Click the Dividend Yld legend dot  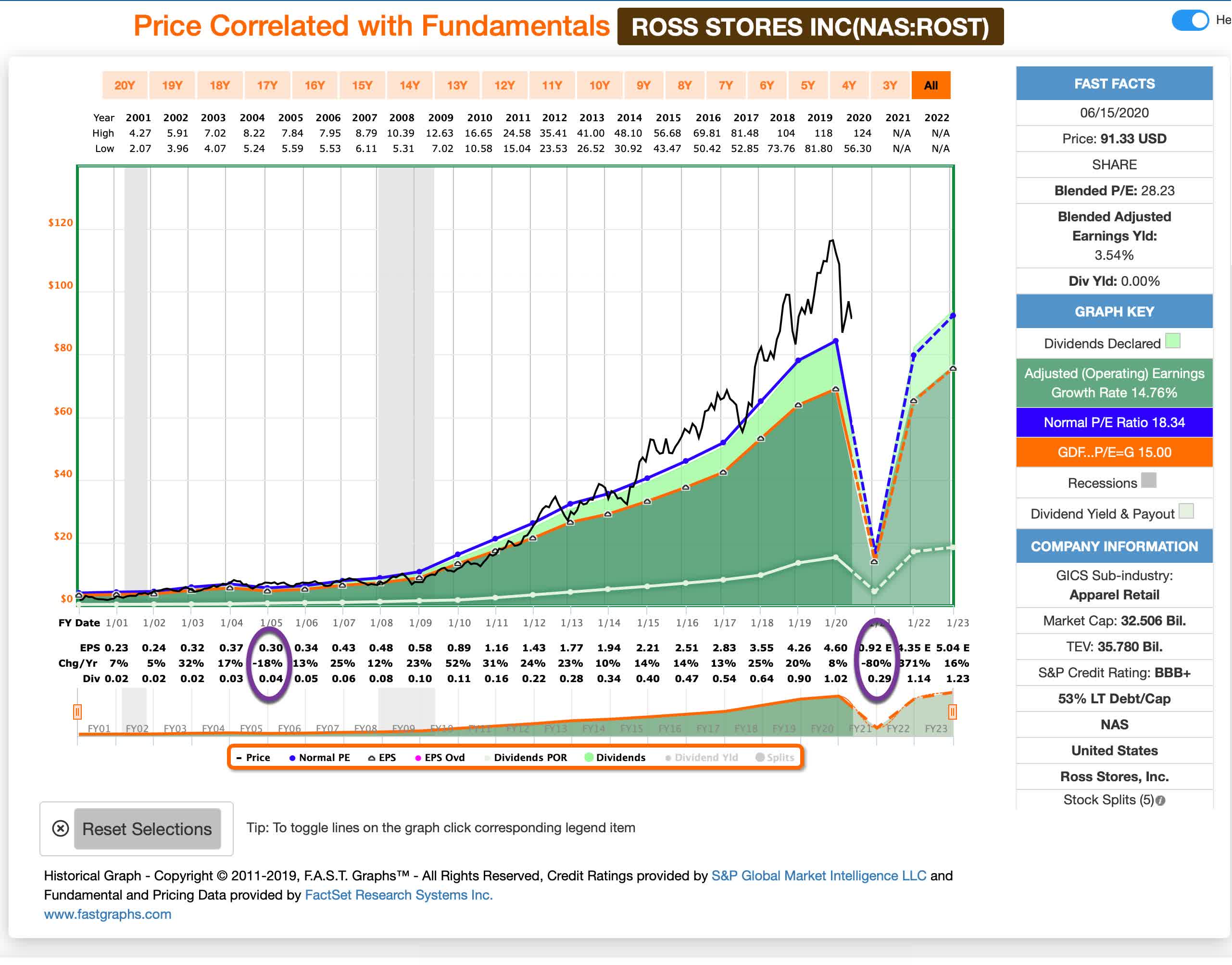point(668,758)
